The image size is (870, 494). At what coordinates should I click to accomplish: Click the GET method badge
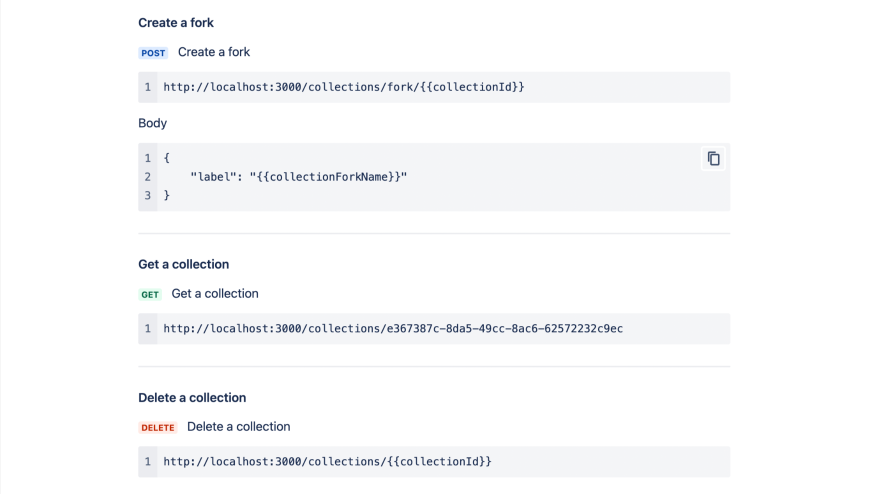pos(150,295)
